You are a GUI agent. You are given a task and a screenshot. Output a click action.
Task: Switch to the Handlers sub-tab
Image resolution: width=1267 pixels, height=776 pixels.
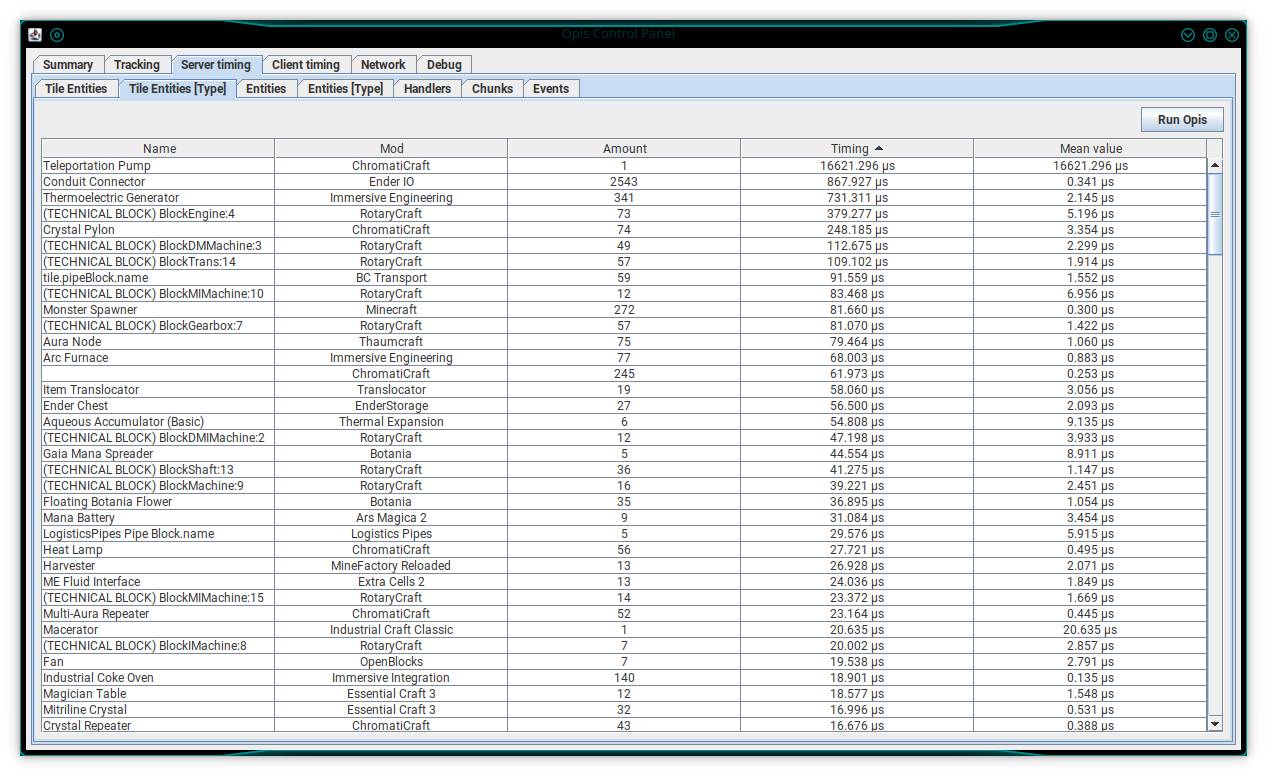click(x=427, y=89)
